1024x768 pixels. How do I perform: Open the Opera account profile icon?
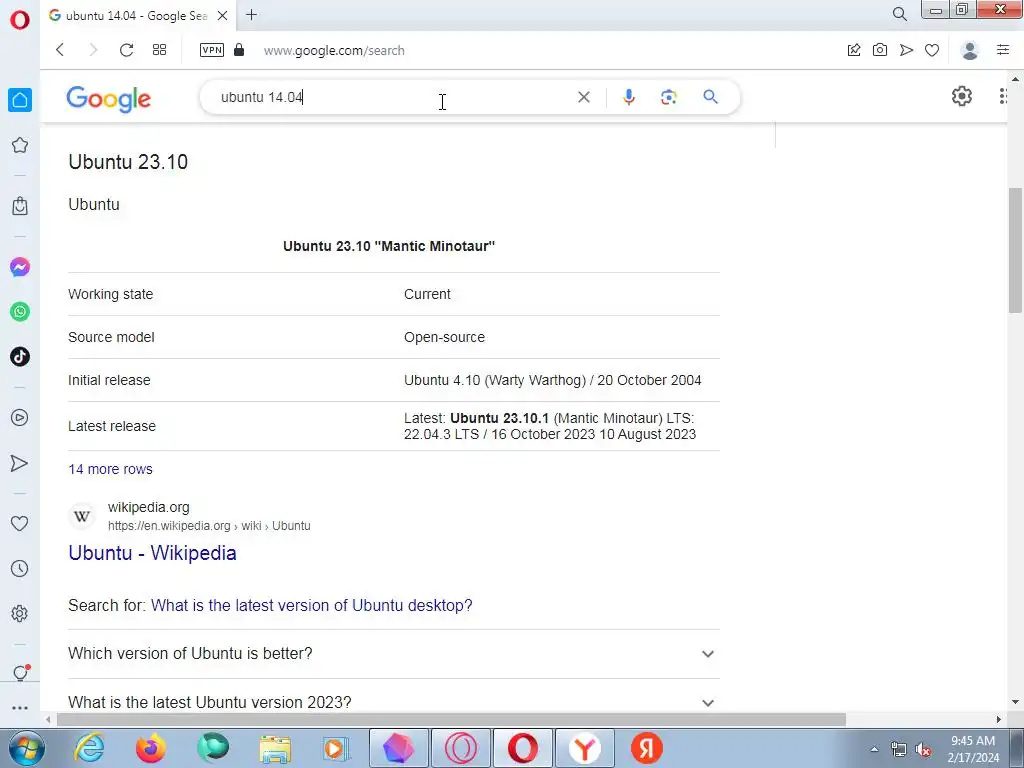(x=970, y=50)
